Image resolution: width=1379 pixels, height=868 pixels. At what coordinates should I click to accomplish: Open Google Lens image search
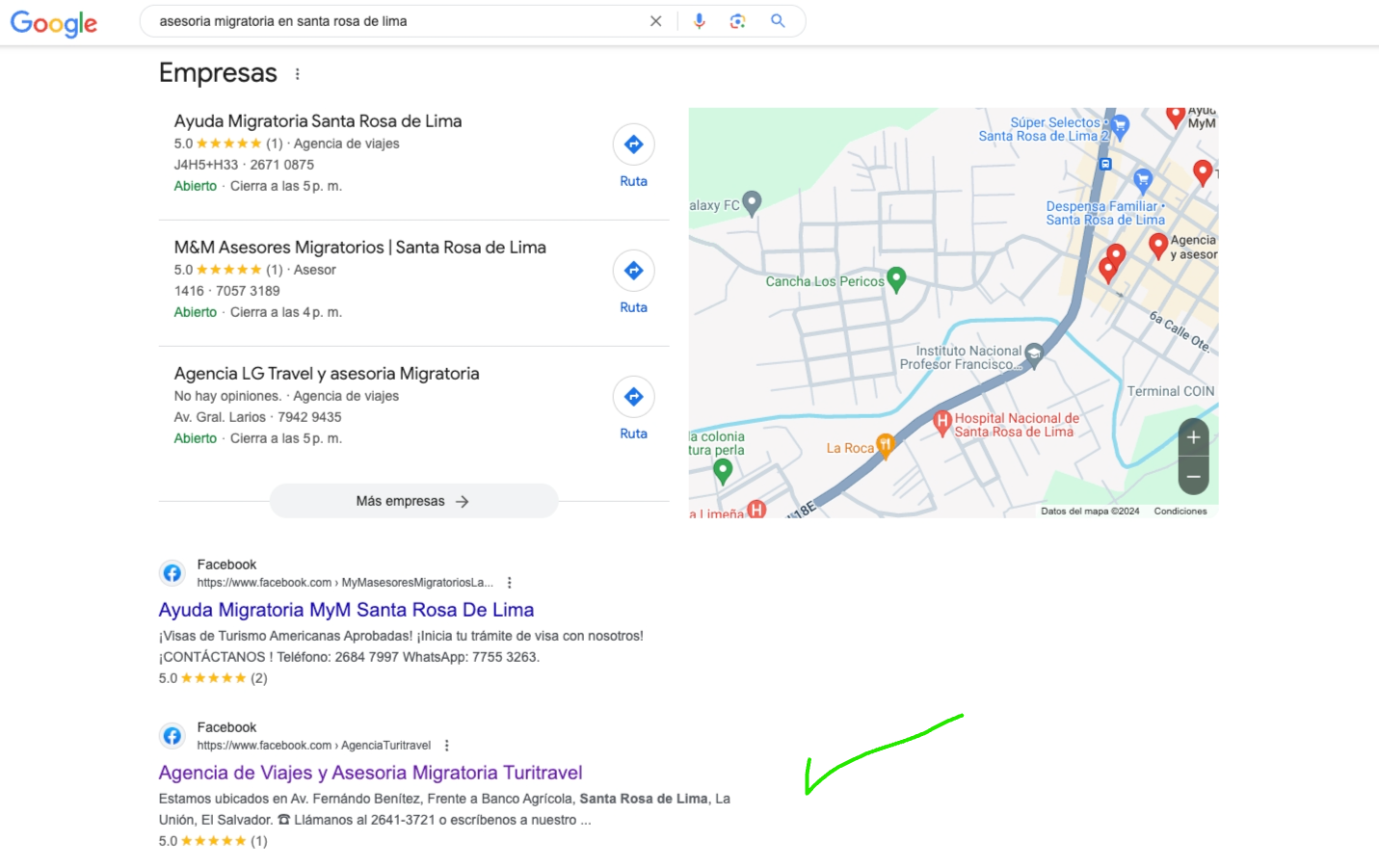(738, 21)
